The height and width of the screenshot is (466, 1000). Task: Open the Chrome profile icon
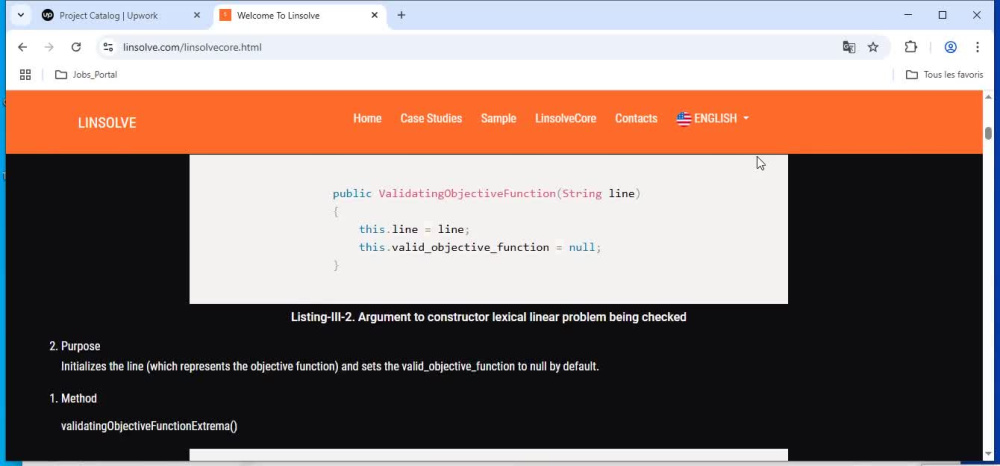coord(950,47)
